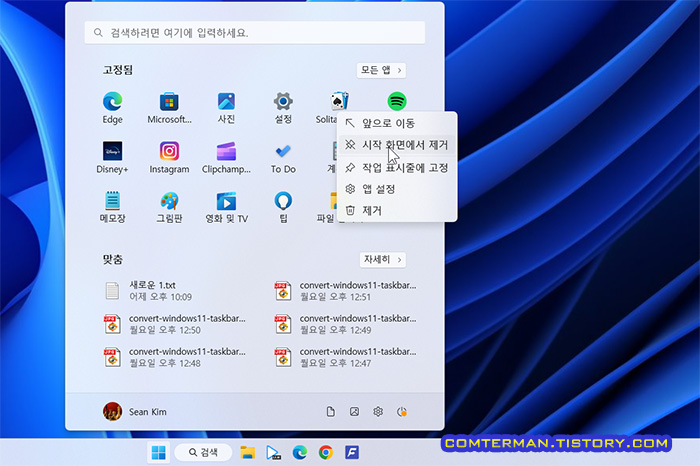
Task: Open convert-windows11-taskbar file from 오후 12:48
Action: (175, 357)
